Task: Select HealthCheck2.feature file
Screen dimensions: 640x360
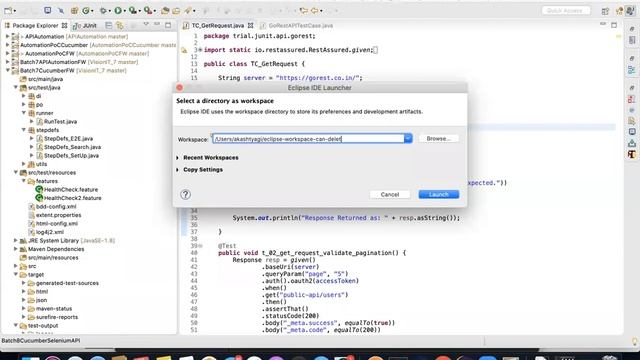Action: [73, 198]
